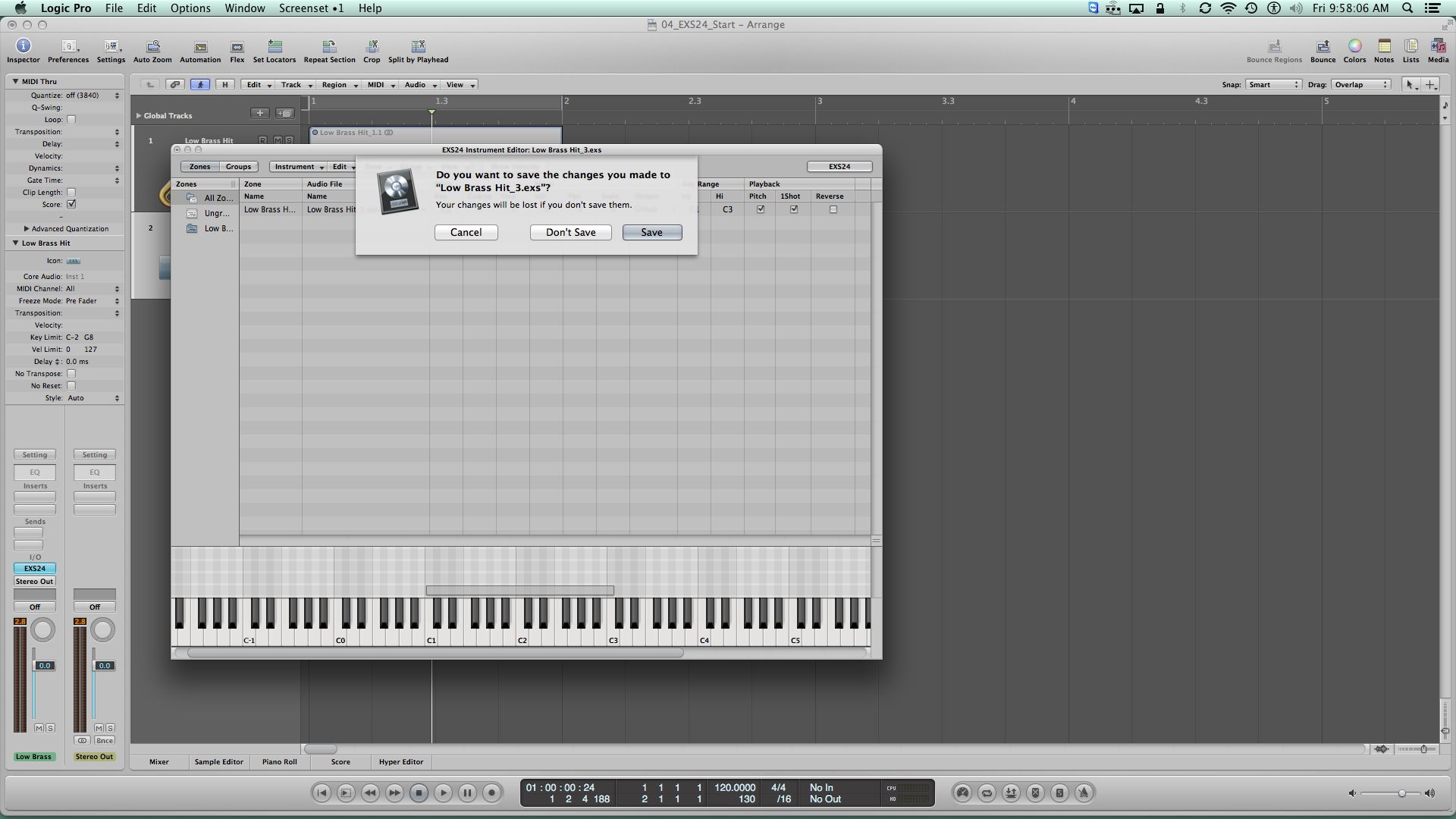Open the Screenset menu
1456x819 pixels.
(311, 8)
